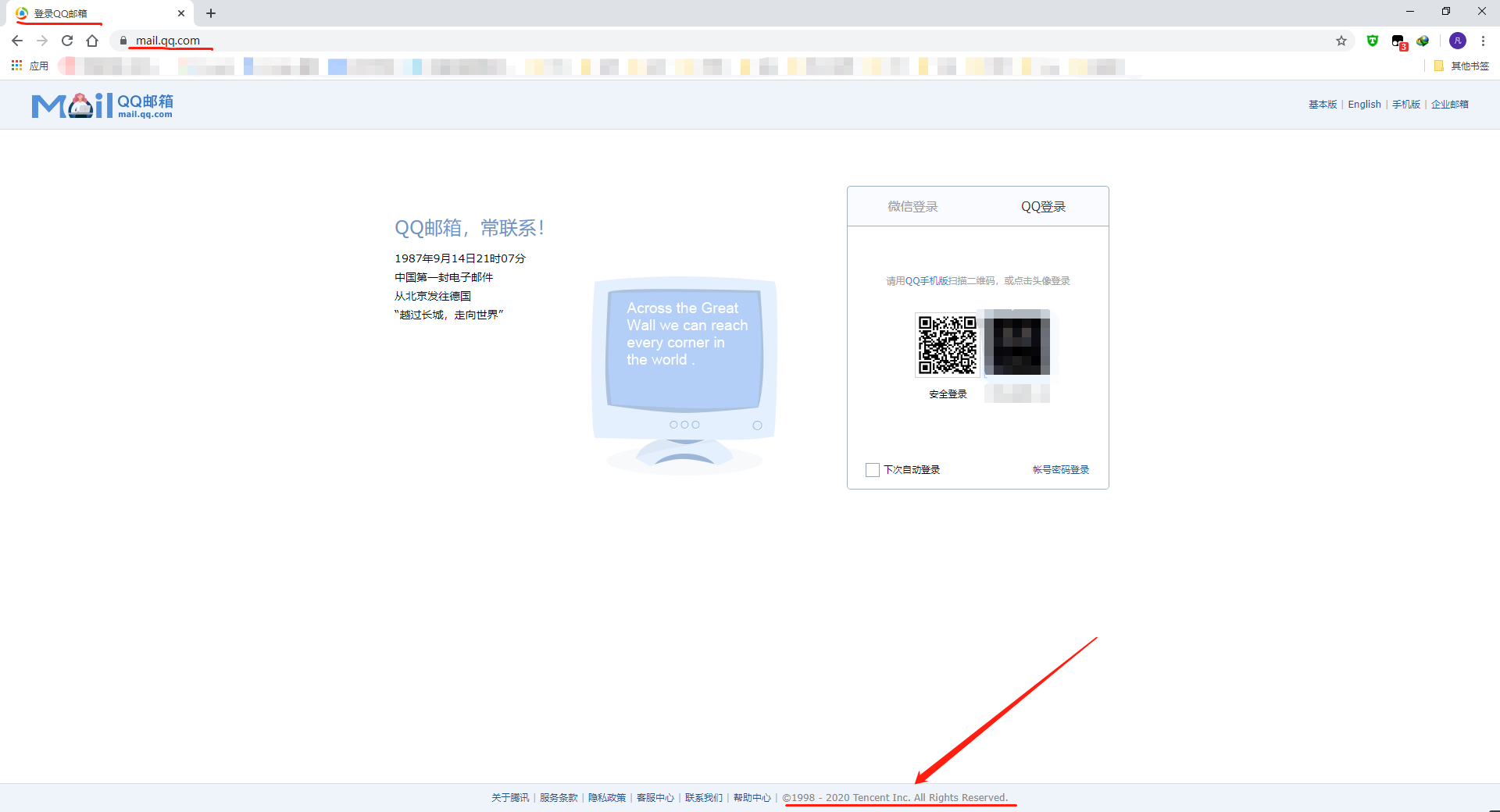
Task: Open the 企业邮箱 link
Action: 1450,105
